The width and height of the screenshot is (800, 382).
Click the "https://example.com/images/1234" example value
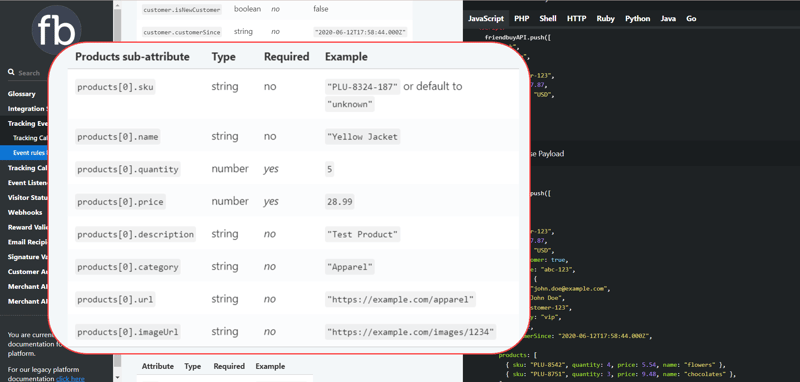(410, 333)
